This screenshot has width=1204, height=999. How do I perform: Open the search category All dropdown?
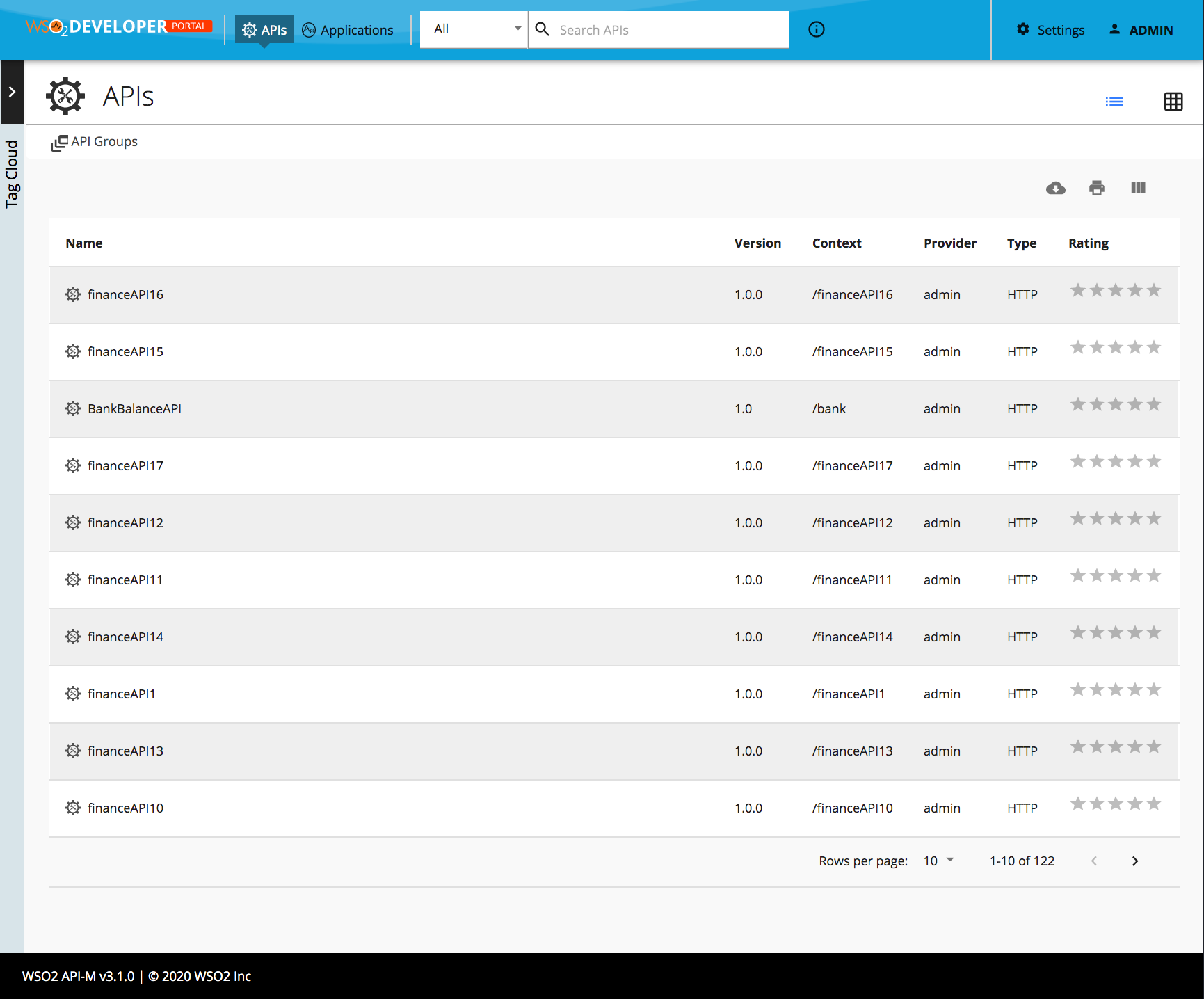coord(474,29)
